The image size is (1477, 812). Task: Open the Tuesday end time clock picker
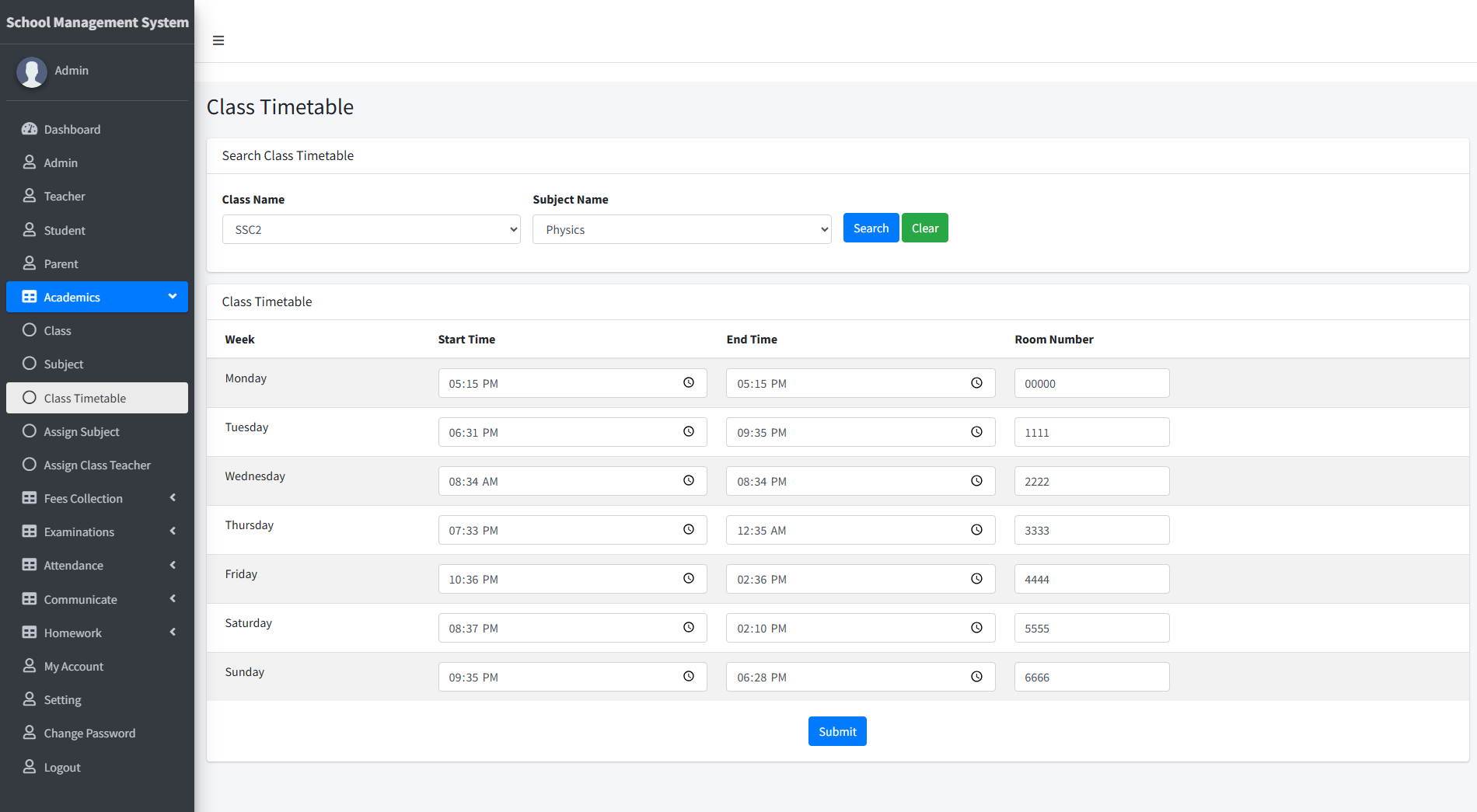(x=976, y=432)
